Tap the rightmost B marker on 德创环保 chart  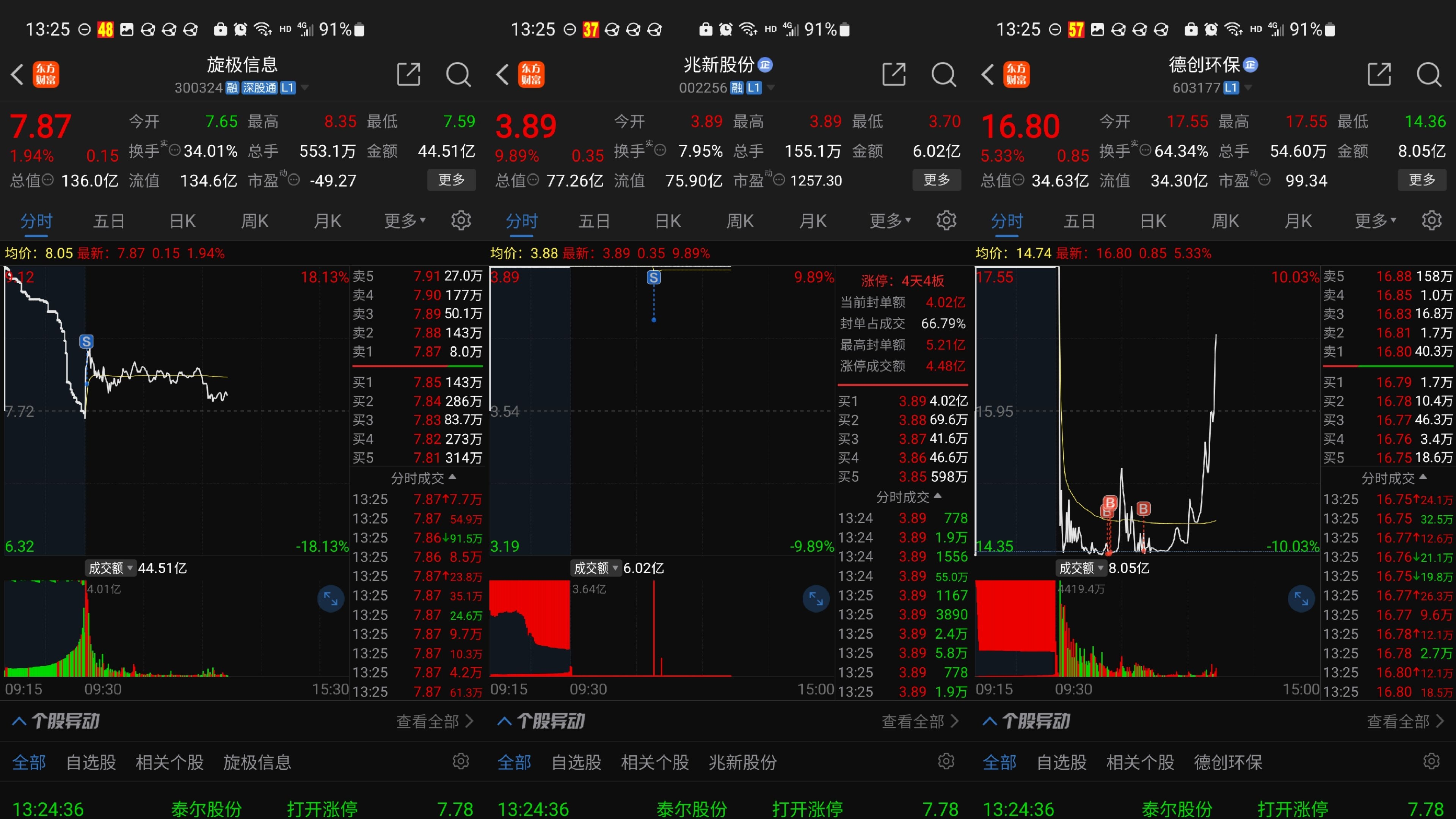pos(1144,509)
